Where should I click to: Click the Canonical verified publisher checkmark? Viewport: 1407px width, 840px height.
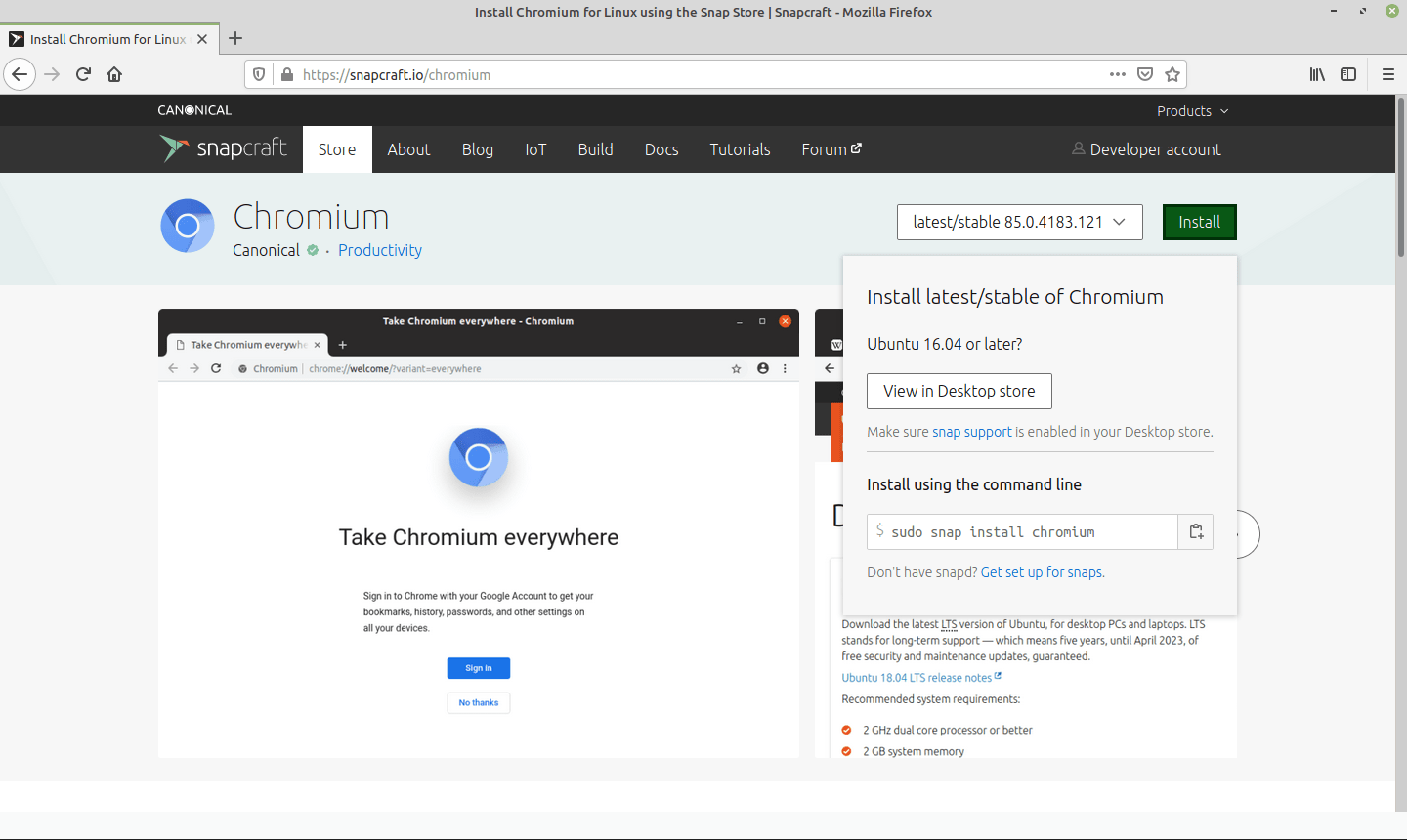click(x=313, y=250)
